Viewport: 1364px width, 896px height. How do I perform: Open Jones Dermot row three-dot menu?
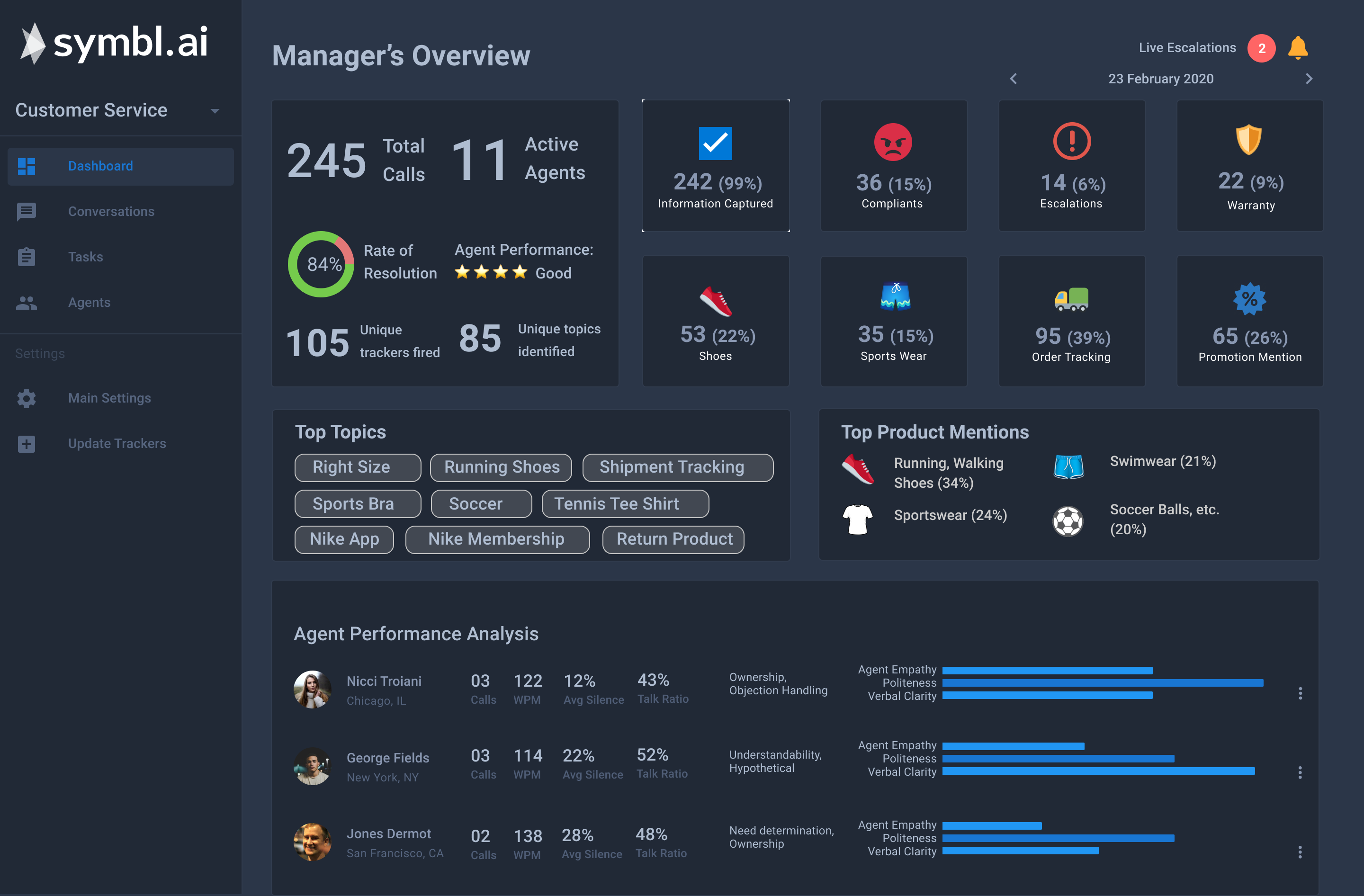tap(1300, 852)
